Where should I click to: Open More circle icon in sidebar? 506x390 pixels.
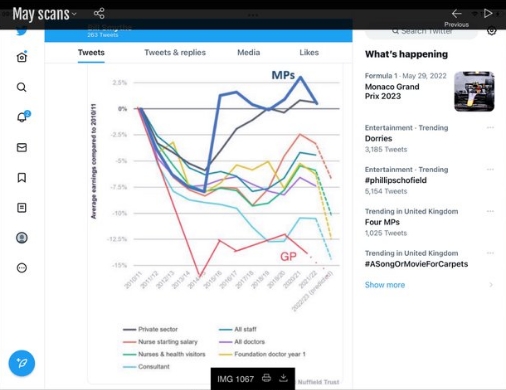(22, 268)
